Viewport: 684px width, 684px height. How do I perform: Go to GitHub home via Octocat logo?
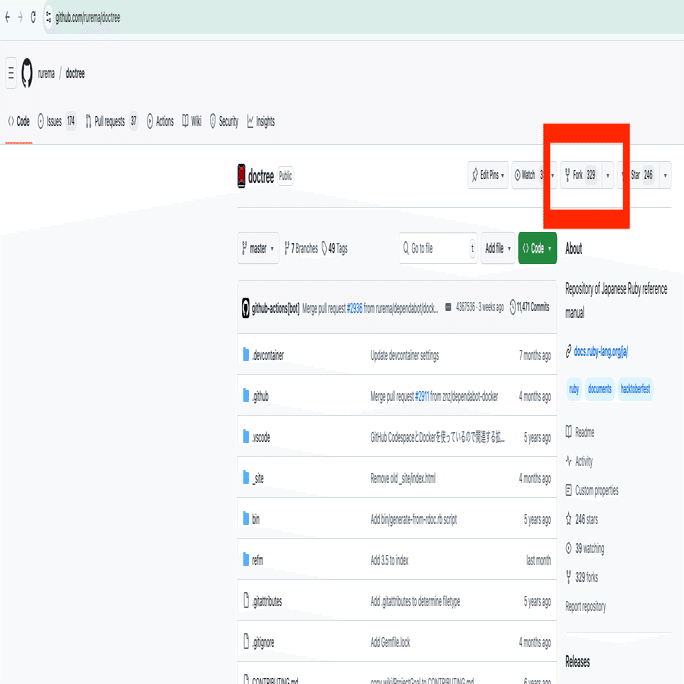pos(27,73)
